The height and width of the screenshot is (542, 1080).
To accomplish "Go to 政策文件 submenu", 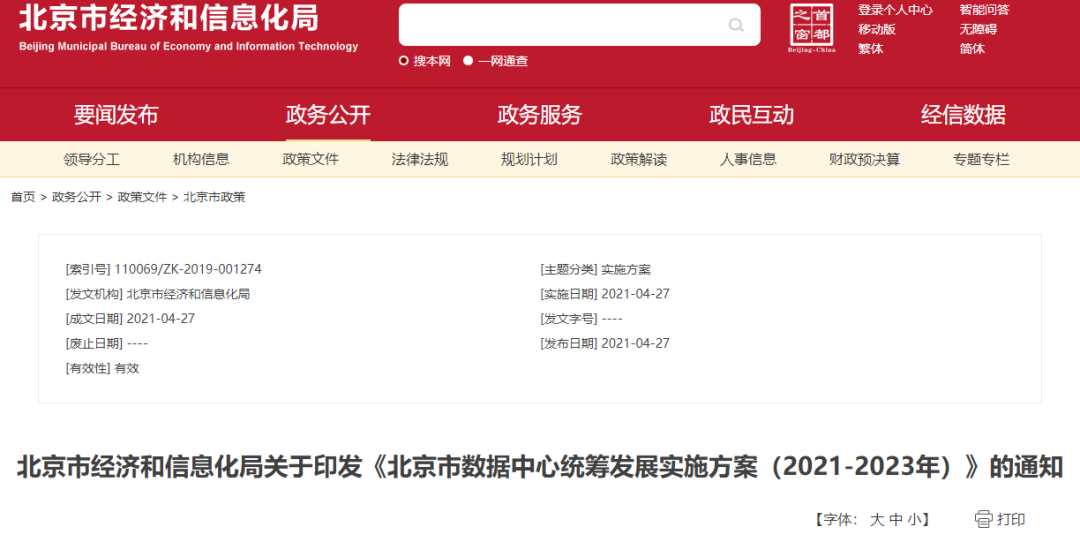I will [311, 160].
